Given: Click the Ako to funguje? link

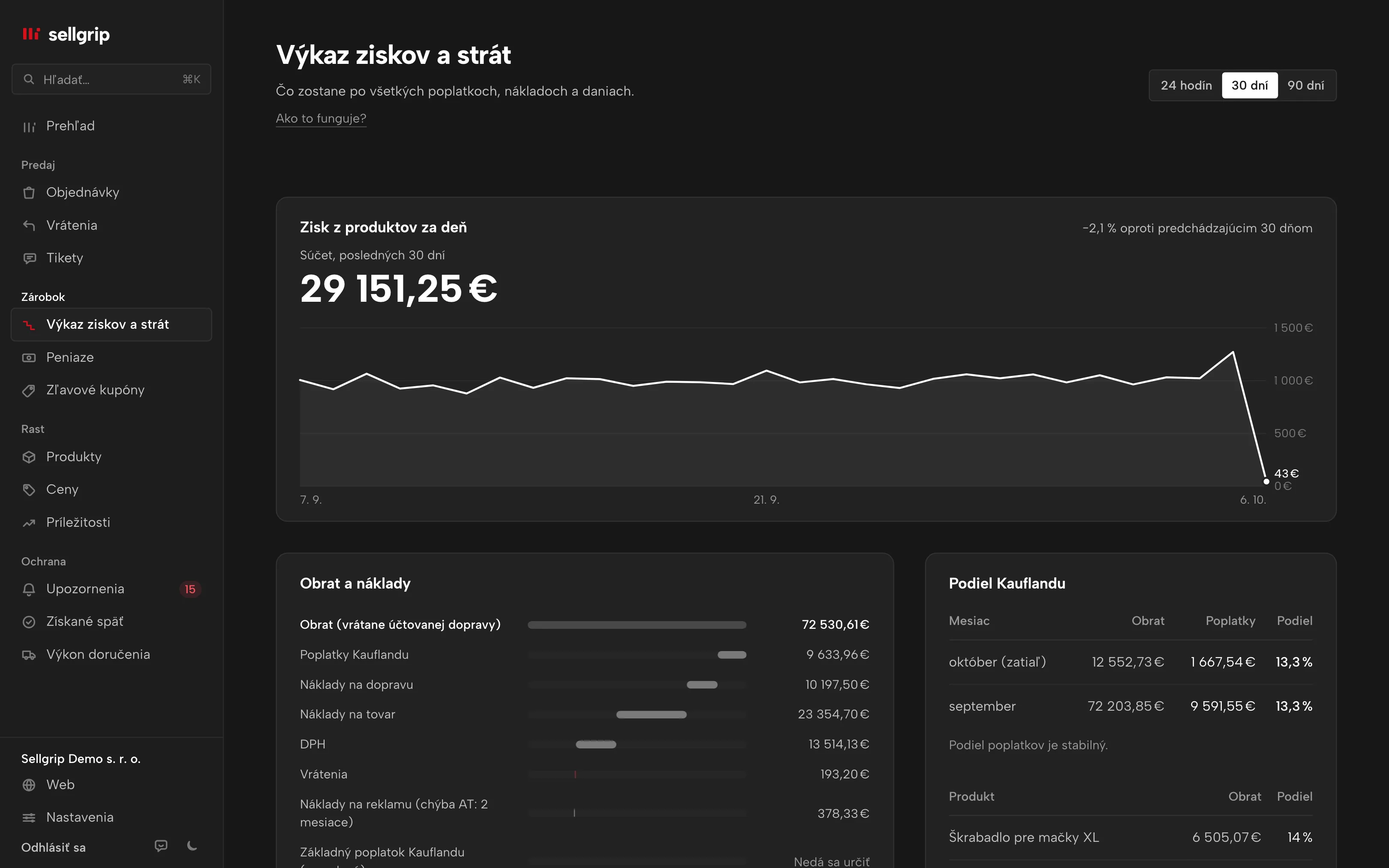Looking at the screenshot, I should click(321, 118).
